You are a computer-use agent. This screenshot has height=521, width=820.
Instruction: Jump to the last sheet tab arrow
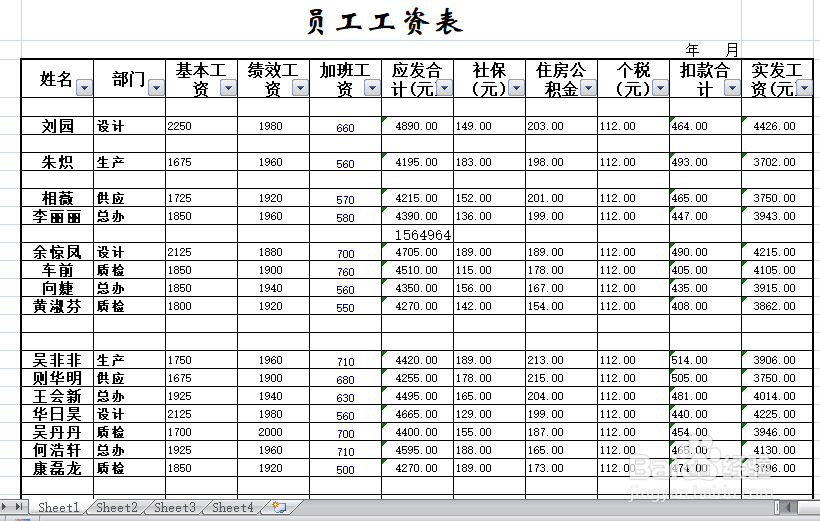pyautogui.click(x=19, y=506)
